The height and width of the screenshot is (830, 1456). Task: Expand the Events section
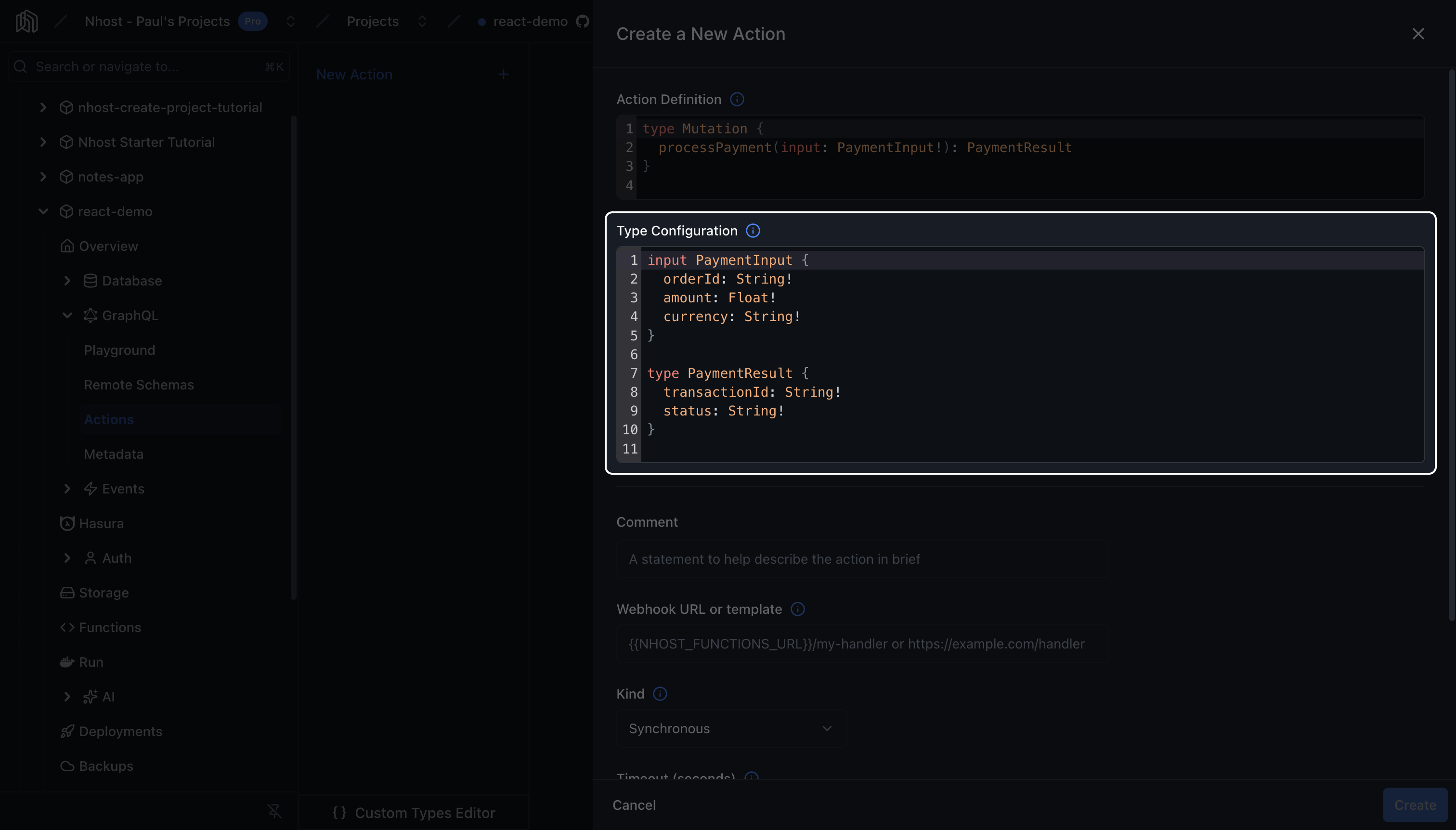pyautogui.click(x=67, y=489)
